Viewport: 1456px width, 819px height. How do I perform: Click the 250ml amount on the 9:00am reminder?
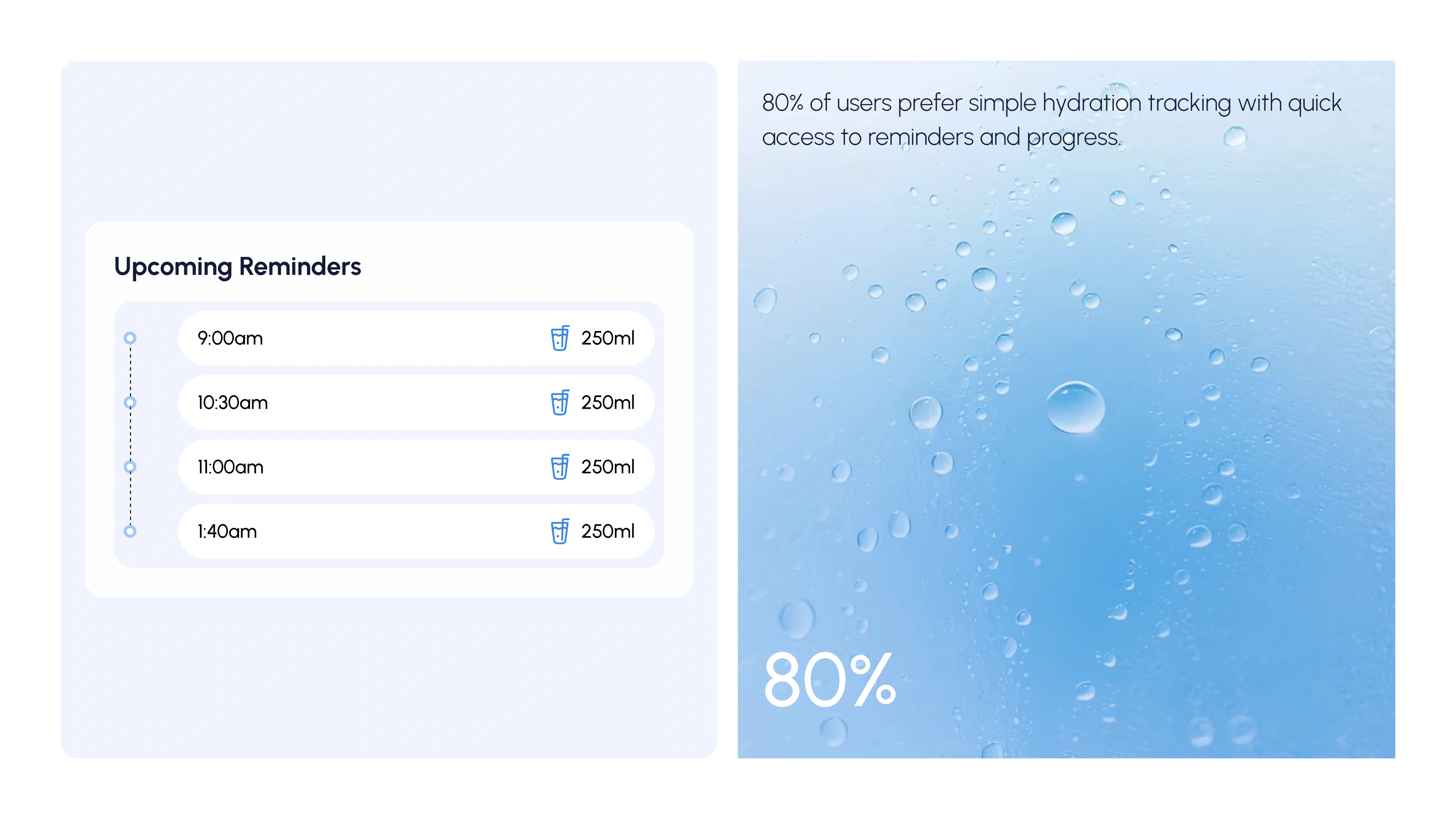click(607, 338)
